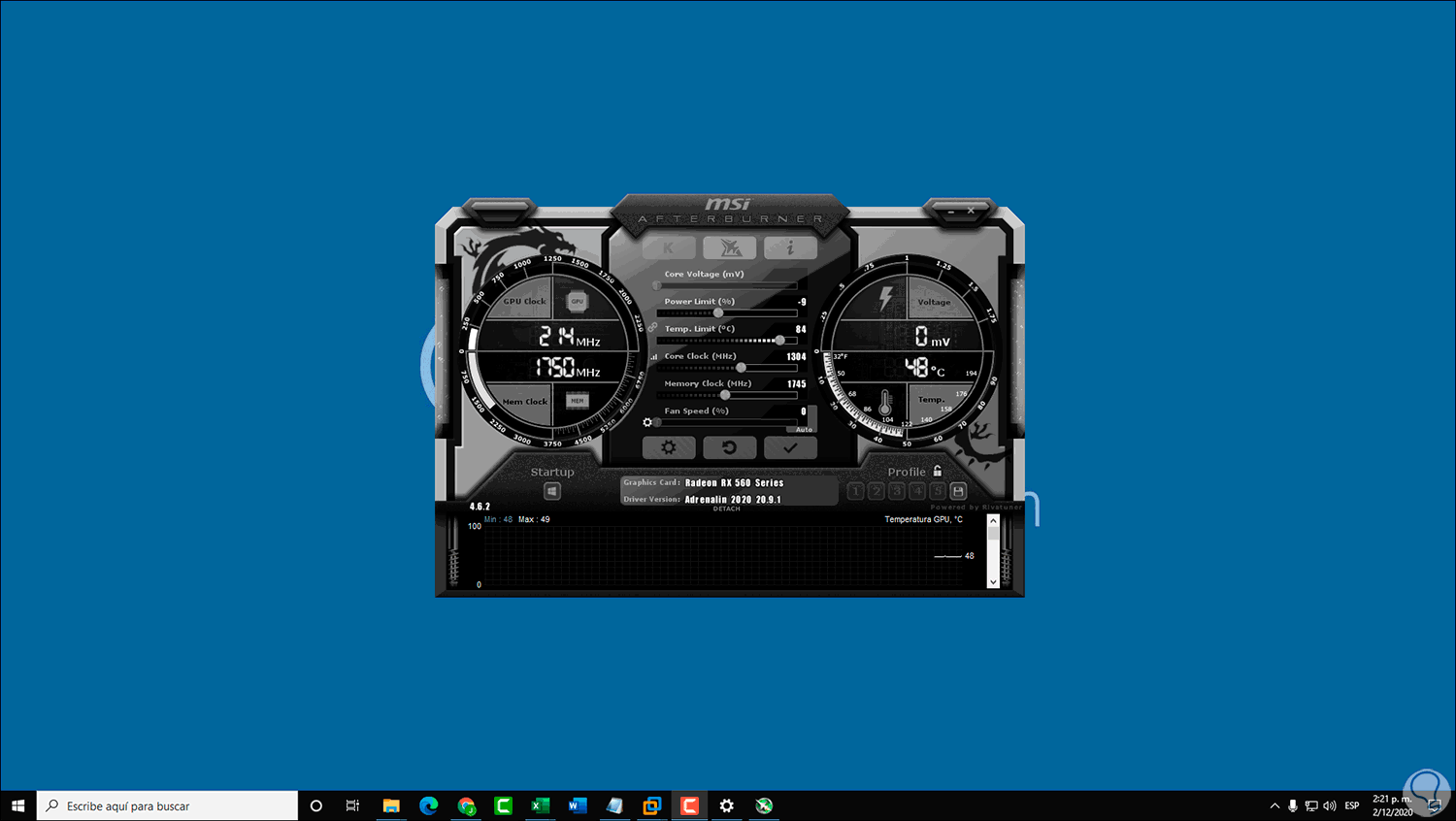The width and height of the screenshot is (1456, 821).
Task: Click the lightning bolt voltage icon
Action: 885,298
